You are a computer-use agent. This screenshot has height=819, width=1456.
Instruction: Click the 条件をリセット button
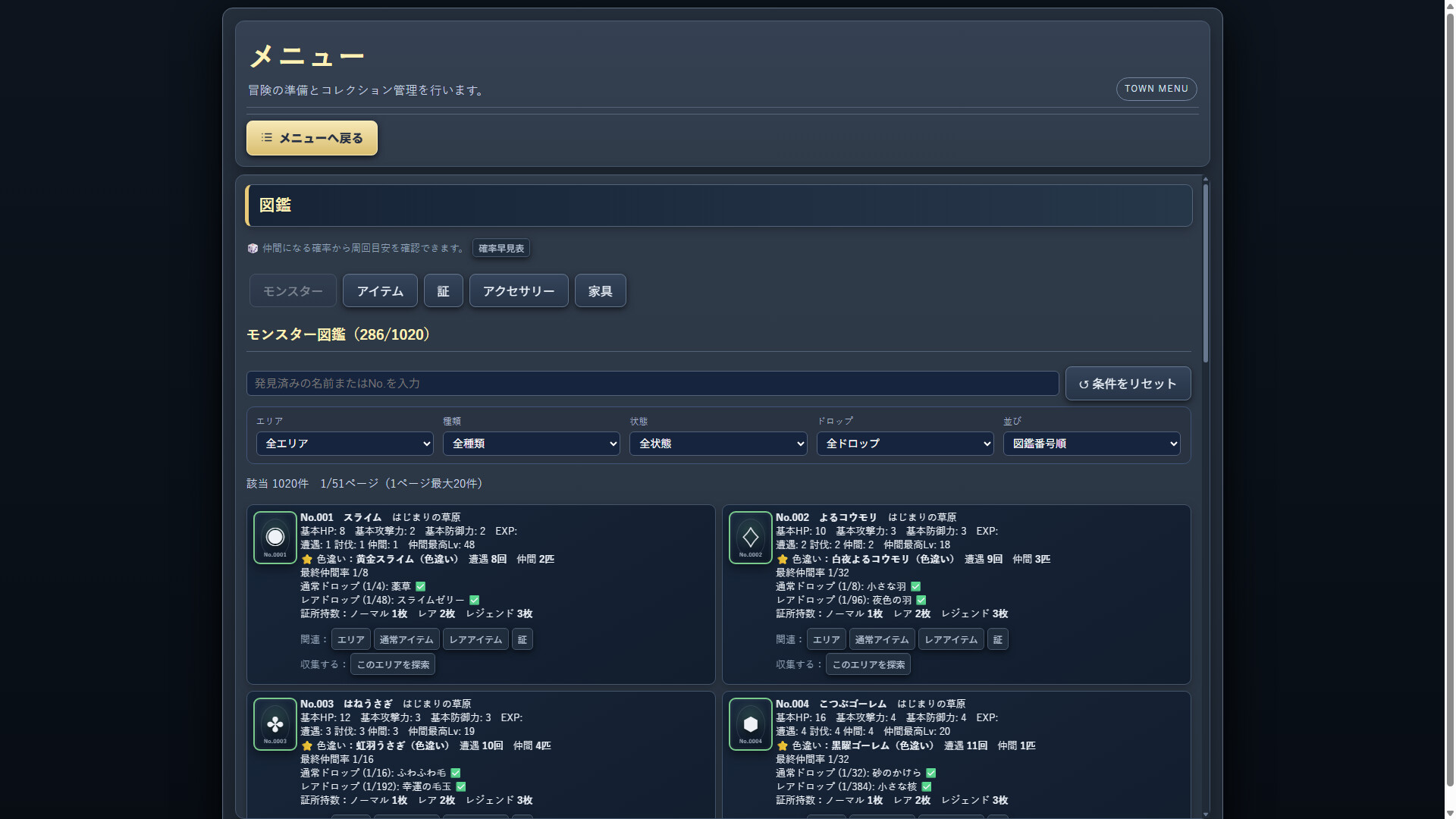(1128, 384)
